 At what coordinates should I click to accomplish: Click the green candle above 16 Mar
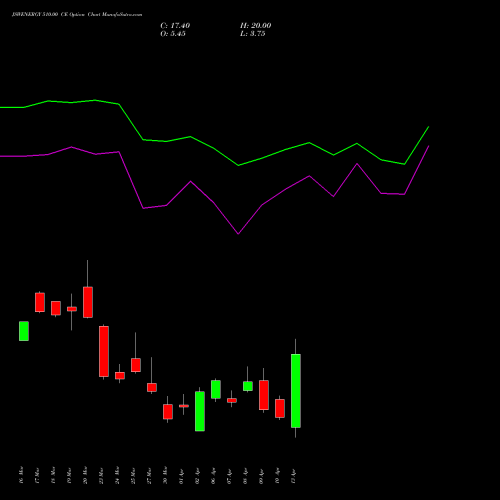tap(24, 331)
